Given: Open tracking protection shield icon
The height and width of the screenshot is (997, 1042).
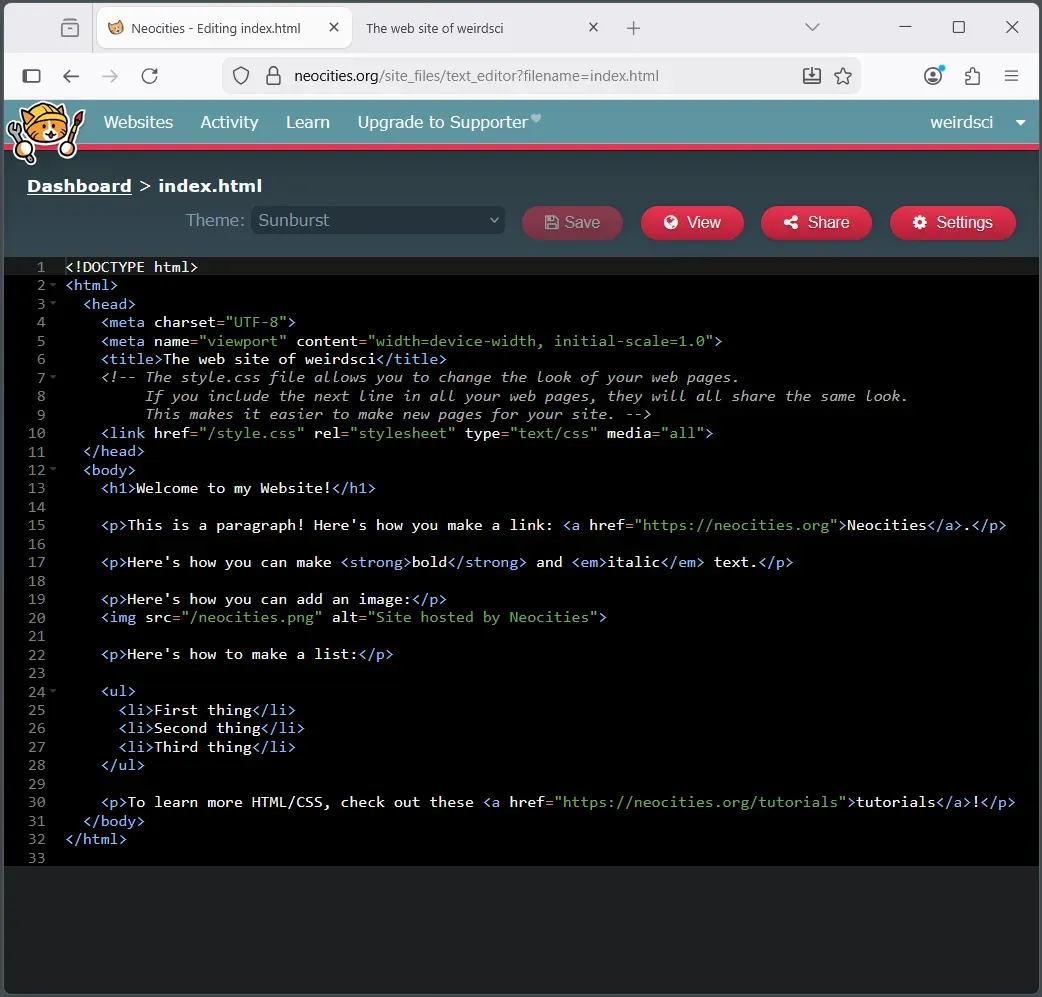Looking at the screenshot, I should pos(241,76).
